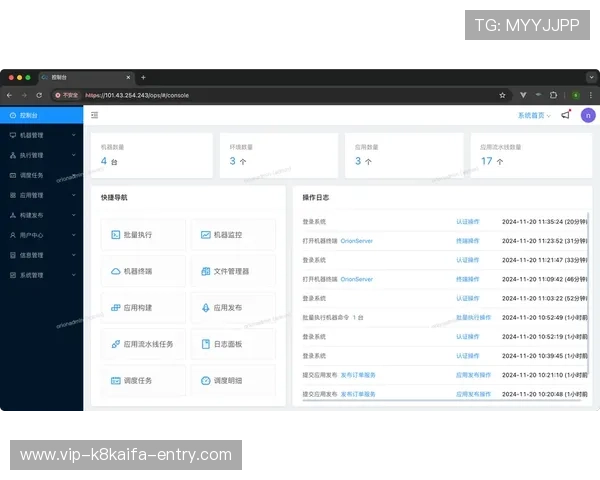The width and height of the screenshot is (600, 480).
Task: Open the notification megaphone icon
Action: 566,115
